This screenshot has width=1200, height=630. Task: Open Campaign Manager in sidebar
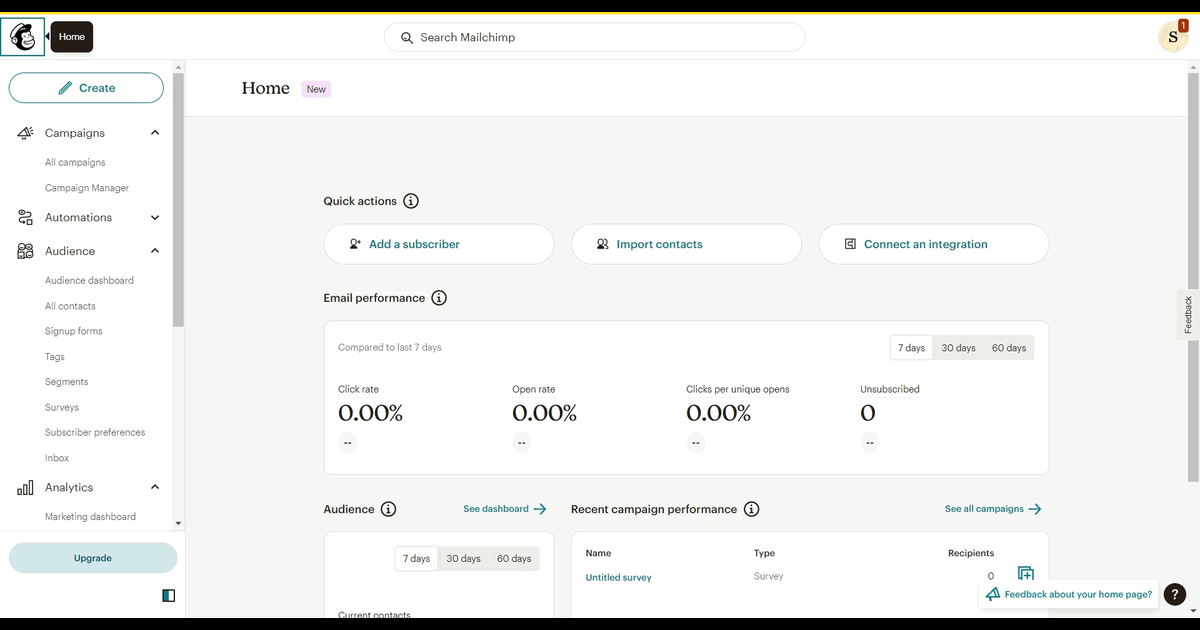[x=87, y=188]
